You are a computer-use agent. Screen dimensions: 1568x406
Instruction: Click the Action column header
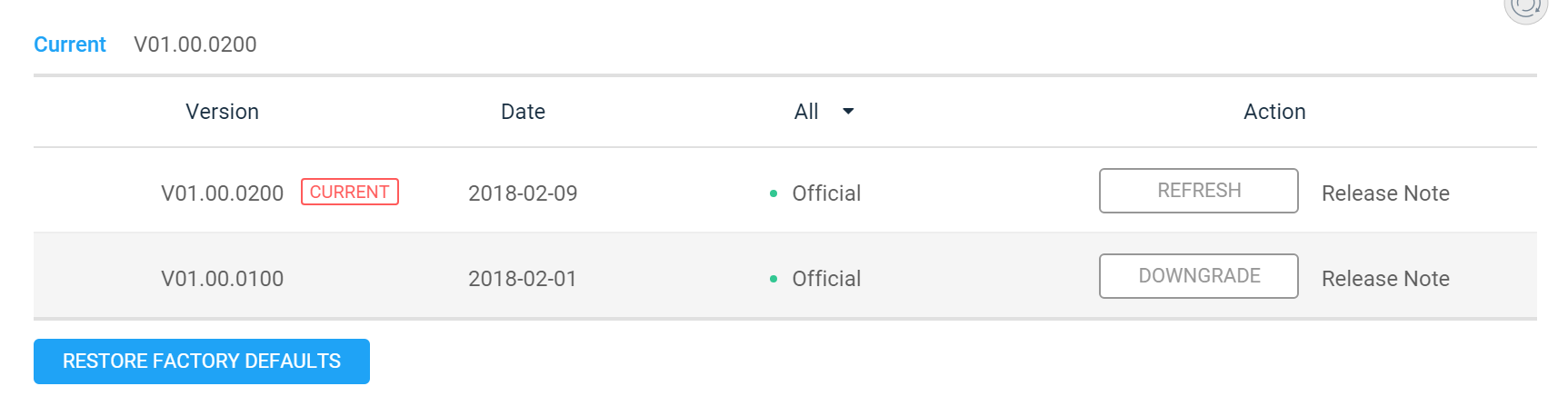(1274, 112)
